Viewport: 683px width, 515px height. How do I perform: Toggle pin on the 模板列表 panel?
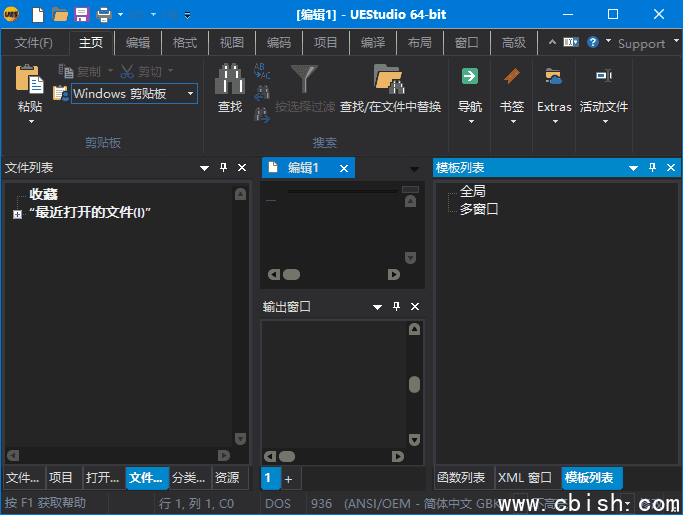click(652, 168)
